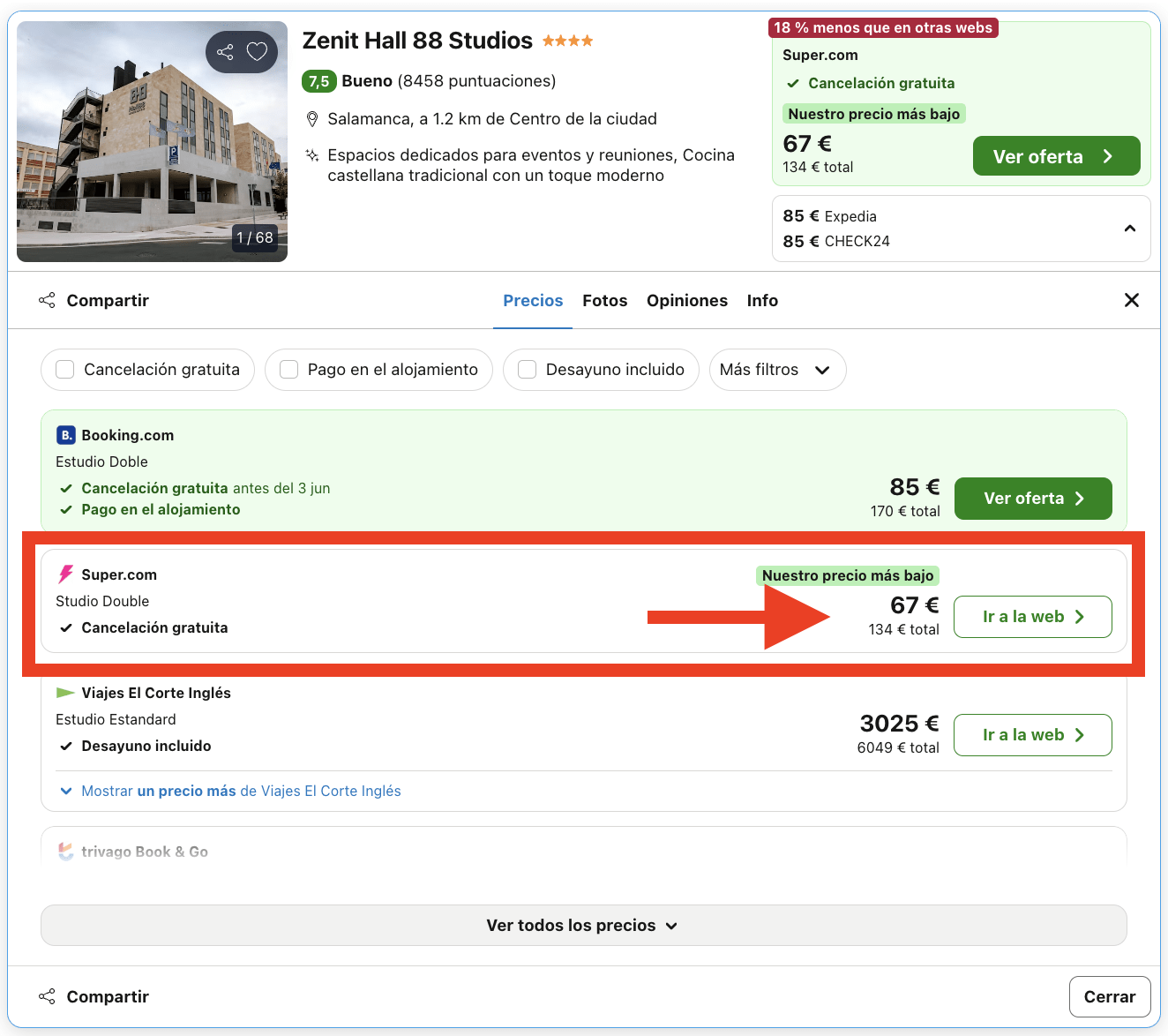The image size is (1168, 1036).
Task: Click the bottom Compartir share icon
Action: 47,996
